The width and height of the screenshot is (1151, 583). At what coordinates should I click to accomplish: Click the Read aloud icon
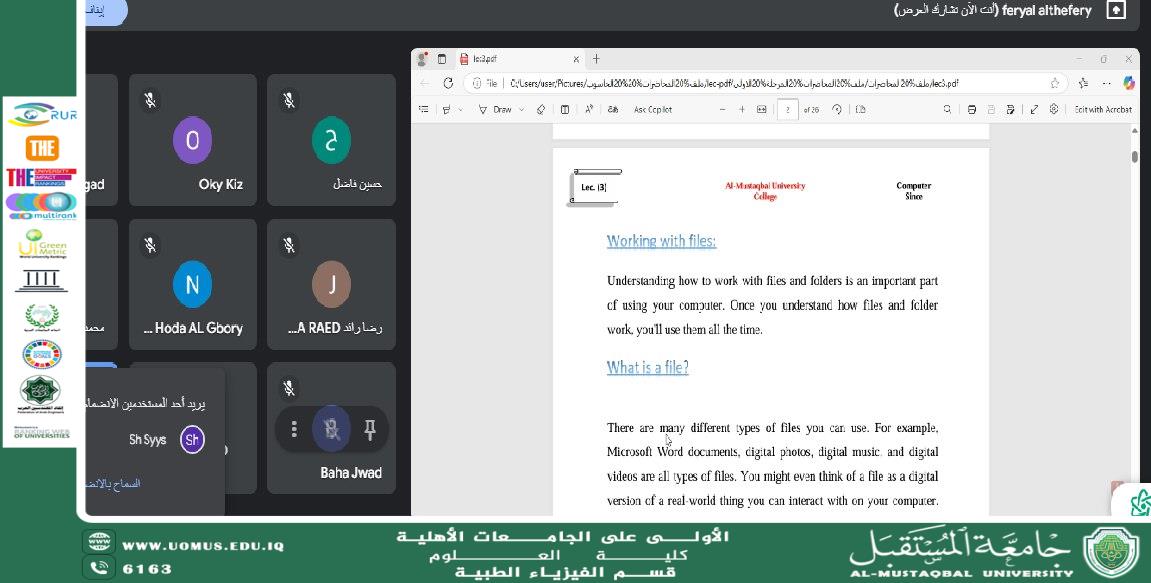point(589,109)
